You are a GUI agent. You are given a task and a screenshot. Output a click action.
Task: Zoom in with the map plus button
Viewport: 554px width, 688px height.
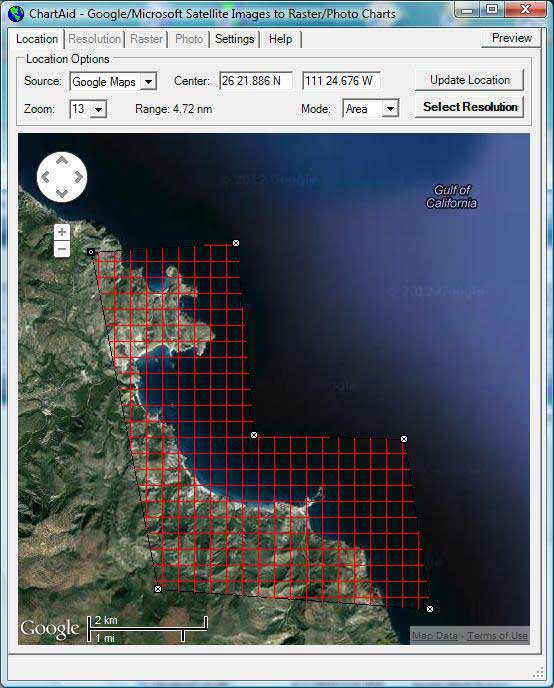click(x=62, y=232)
